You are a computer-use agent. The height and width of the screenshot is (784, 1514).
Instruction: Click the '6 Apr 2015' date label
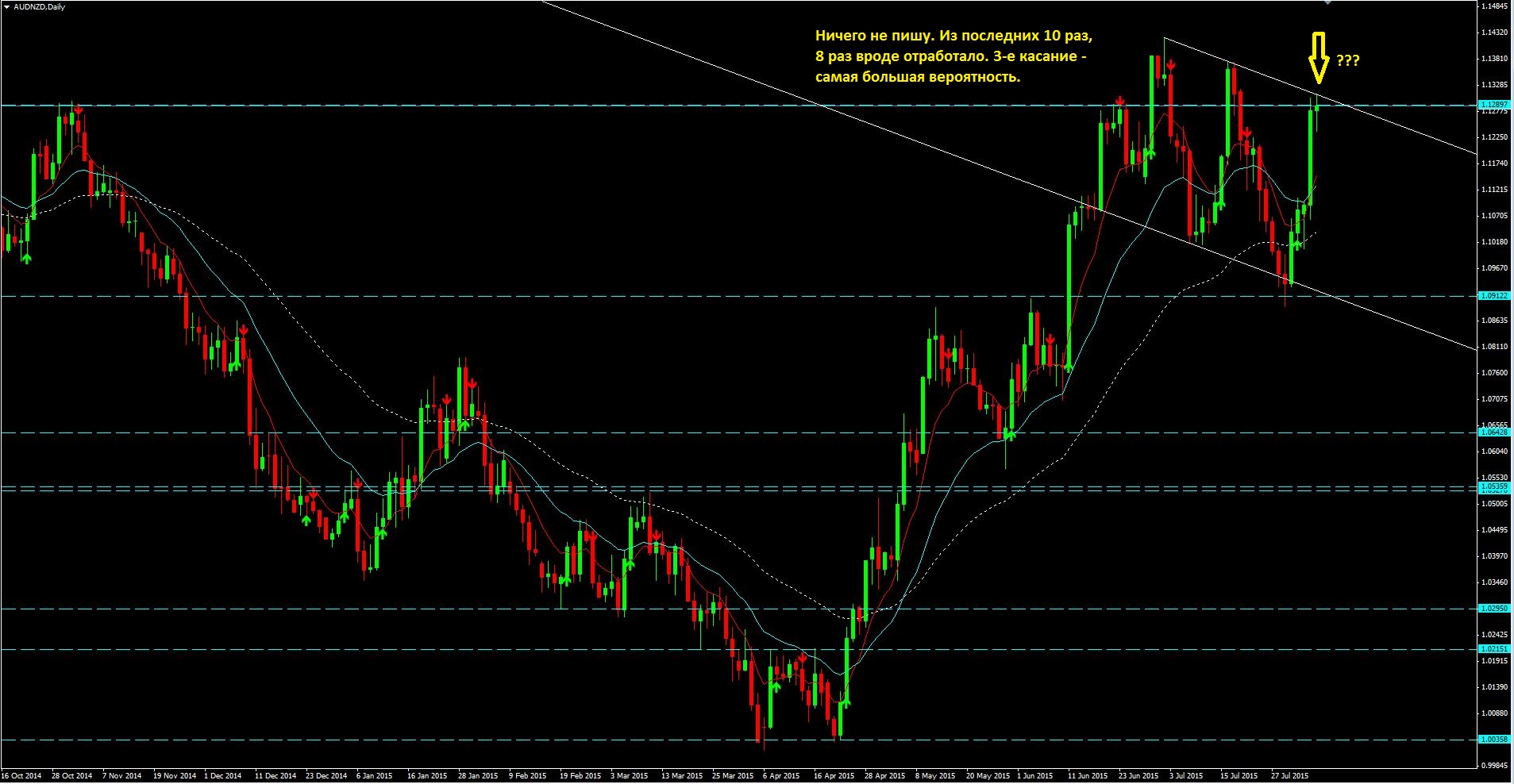pos(781,776)
